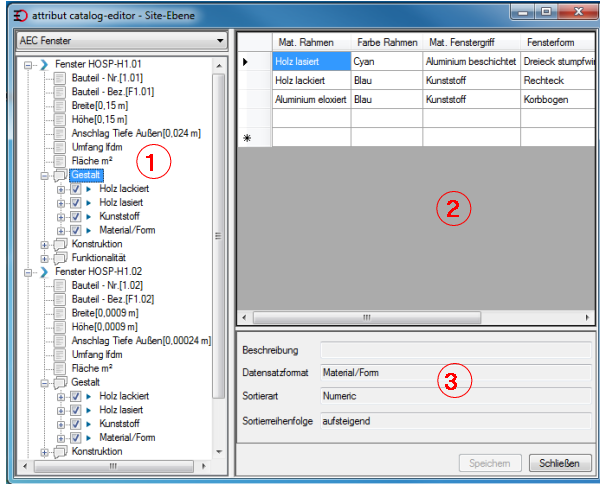Uncheck Kunststoff checkbox under HOSP-H1.02
Screen dimensions: 600x484
(75, 424)
